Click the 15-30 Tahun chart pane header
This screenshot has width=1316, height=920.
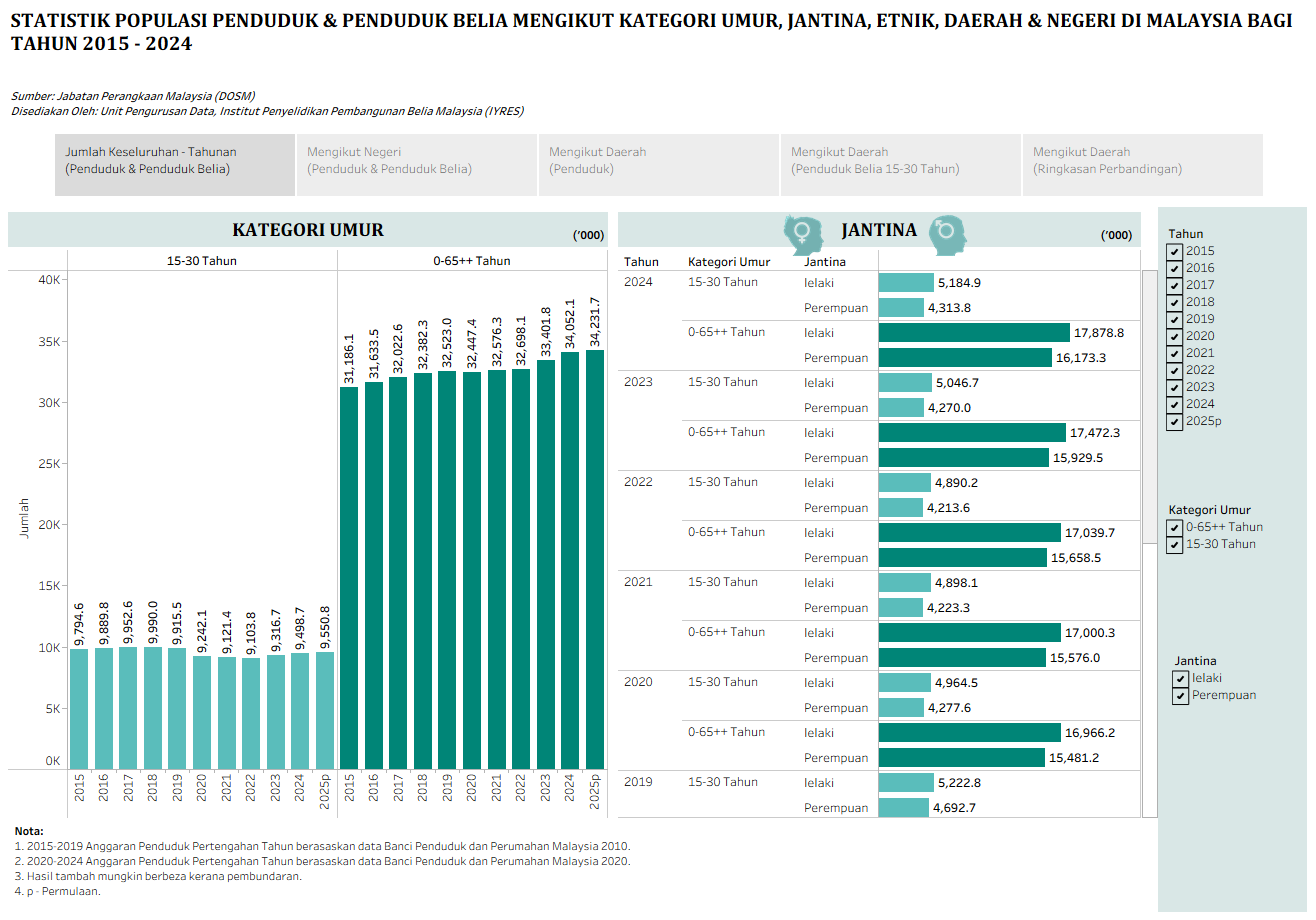click(202, 261)
